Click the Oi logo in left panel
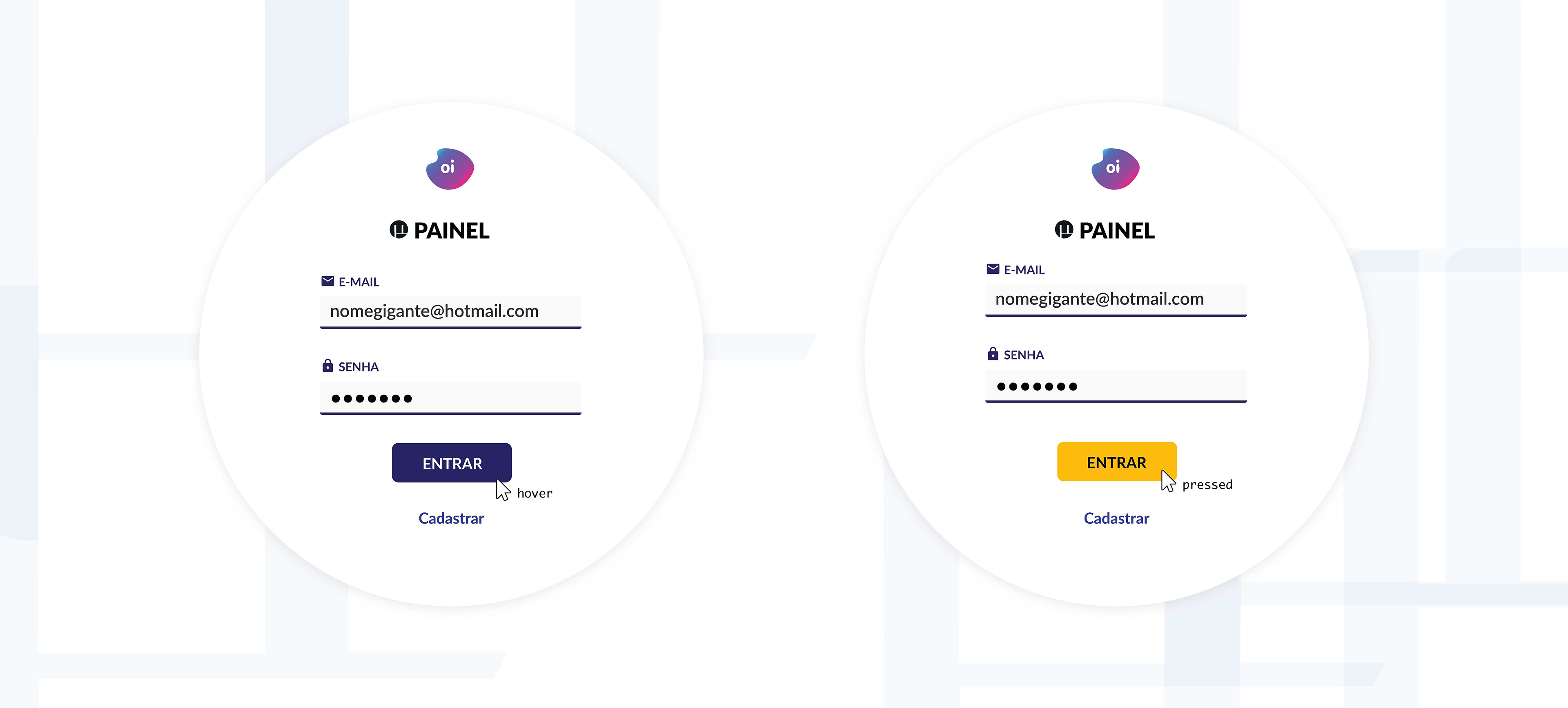 pos(450,169)
